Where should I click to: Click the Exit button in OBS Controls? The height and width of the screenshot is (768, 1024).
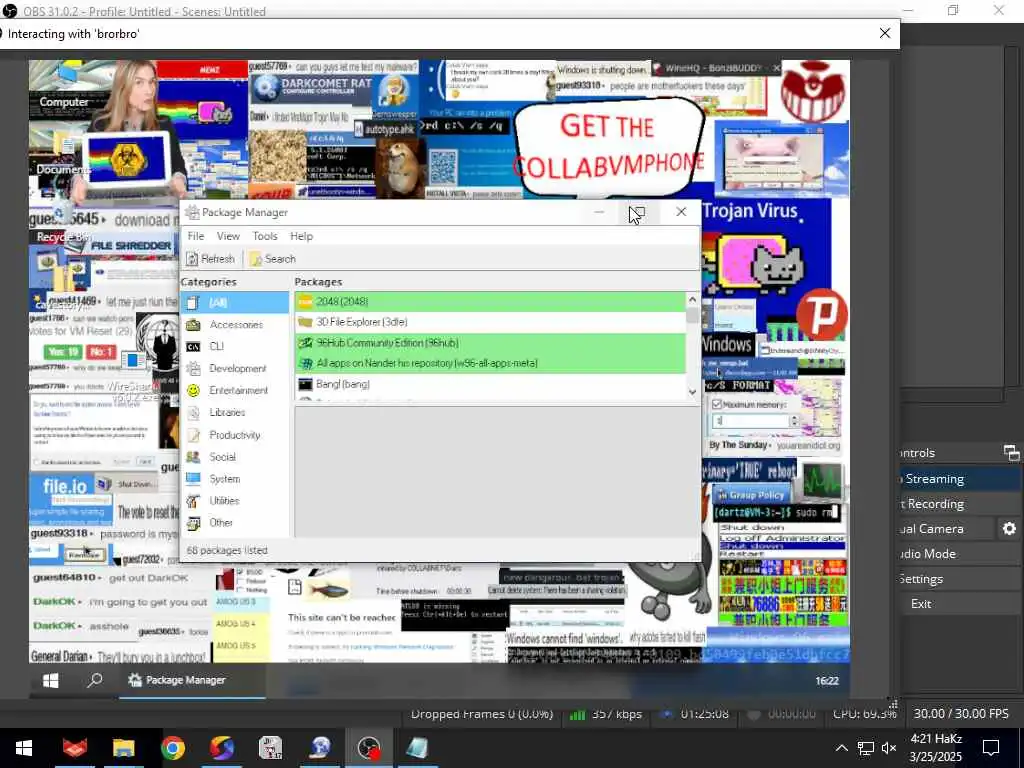pyautogui.click(x=960, y=604)
